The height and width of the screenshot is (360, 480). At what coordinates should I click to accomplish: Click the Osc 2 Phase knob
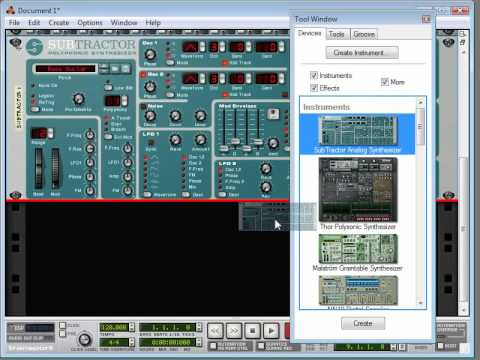coord(150,87)
